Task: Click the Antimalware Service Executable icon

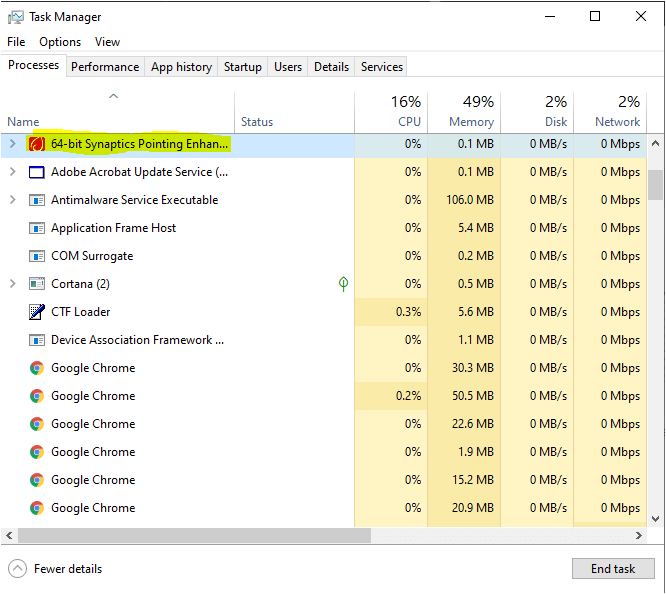Action: (x=37, y=200)
